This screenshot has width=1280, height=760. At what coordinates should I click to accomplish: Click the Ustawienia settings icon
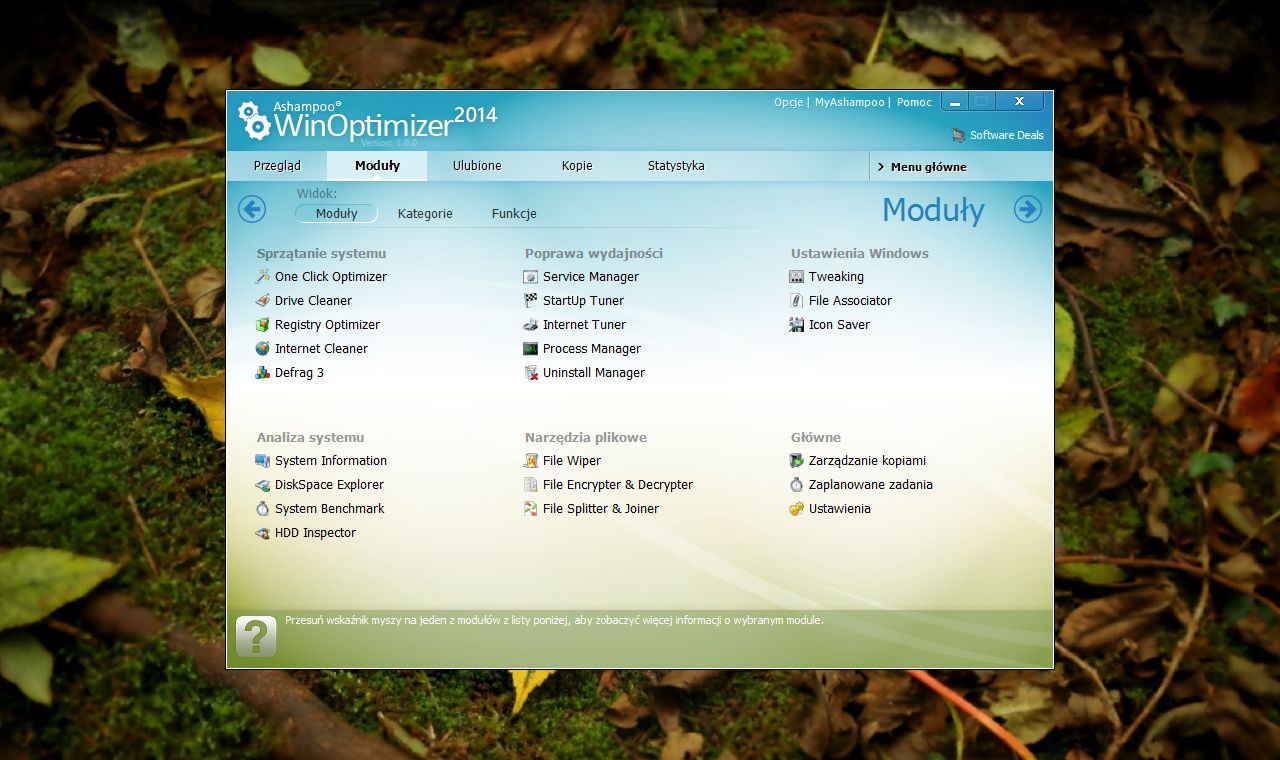click(797, 509)
